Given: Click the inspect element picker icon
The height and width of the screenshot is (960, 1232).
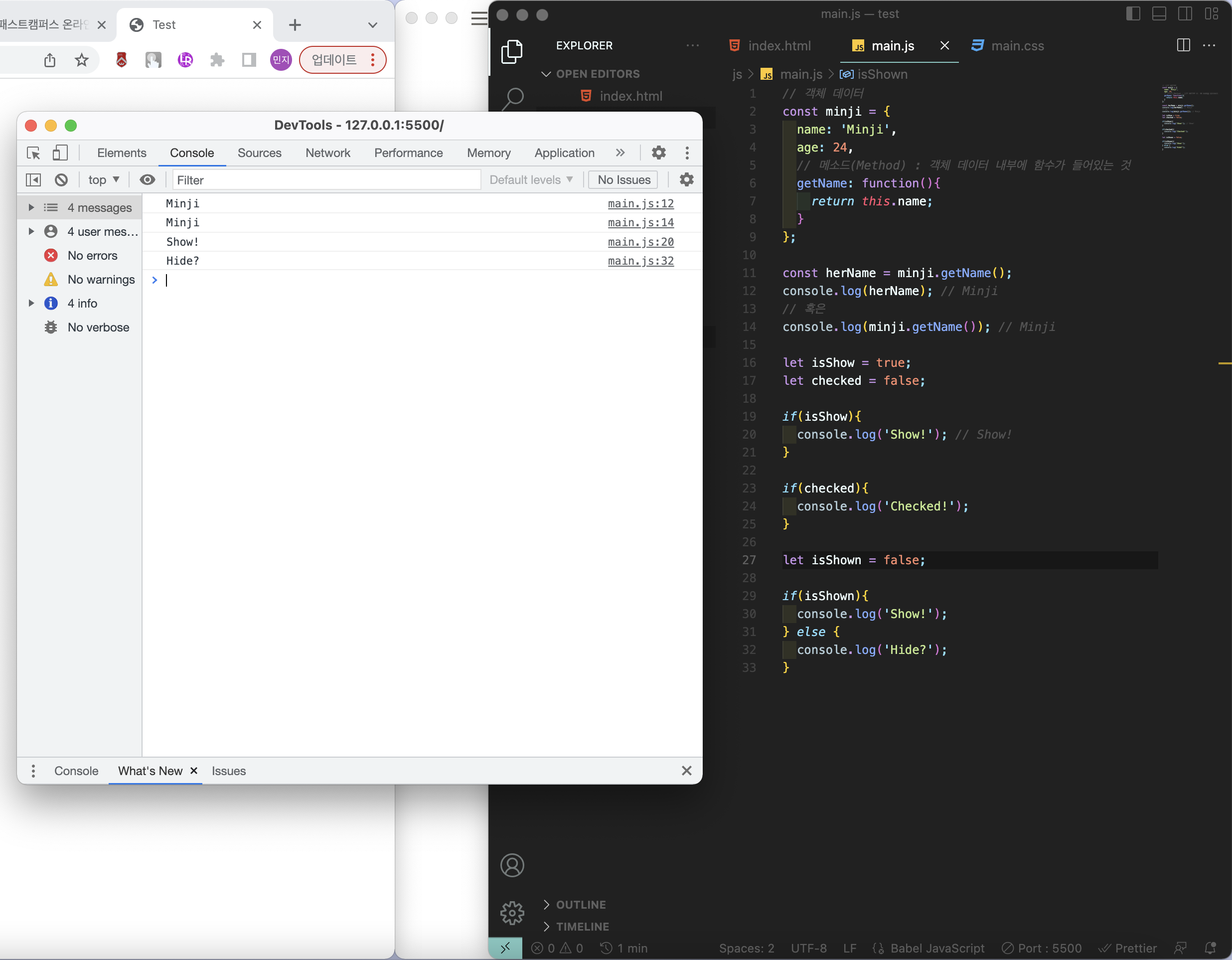Looking at the screenshot, I should pos(33,153).
